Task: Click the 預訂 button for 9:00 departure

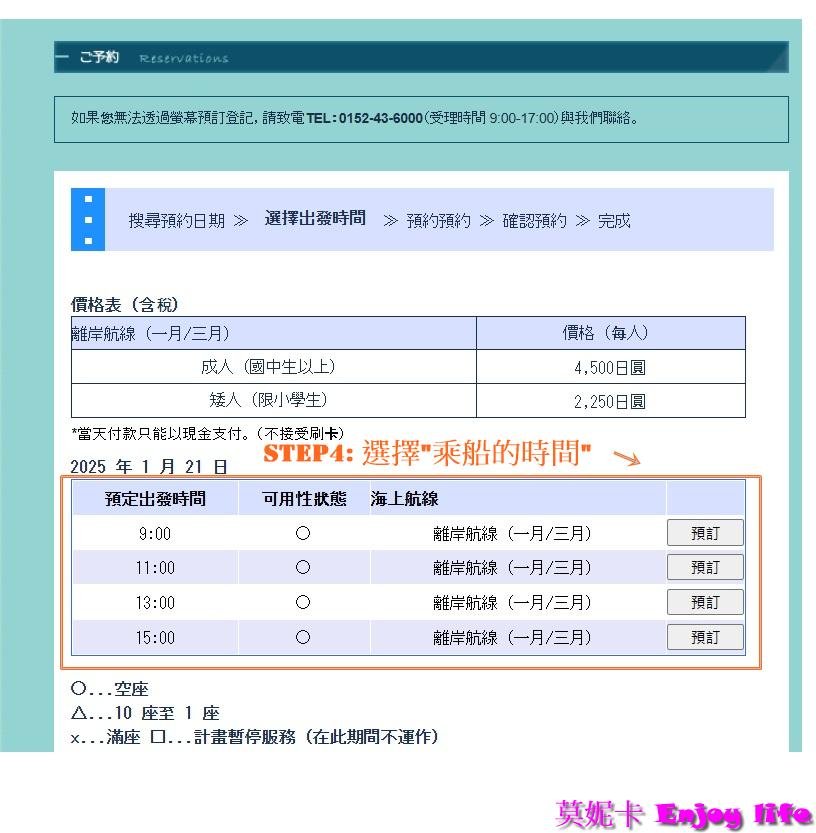Action: coord(705,533)
